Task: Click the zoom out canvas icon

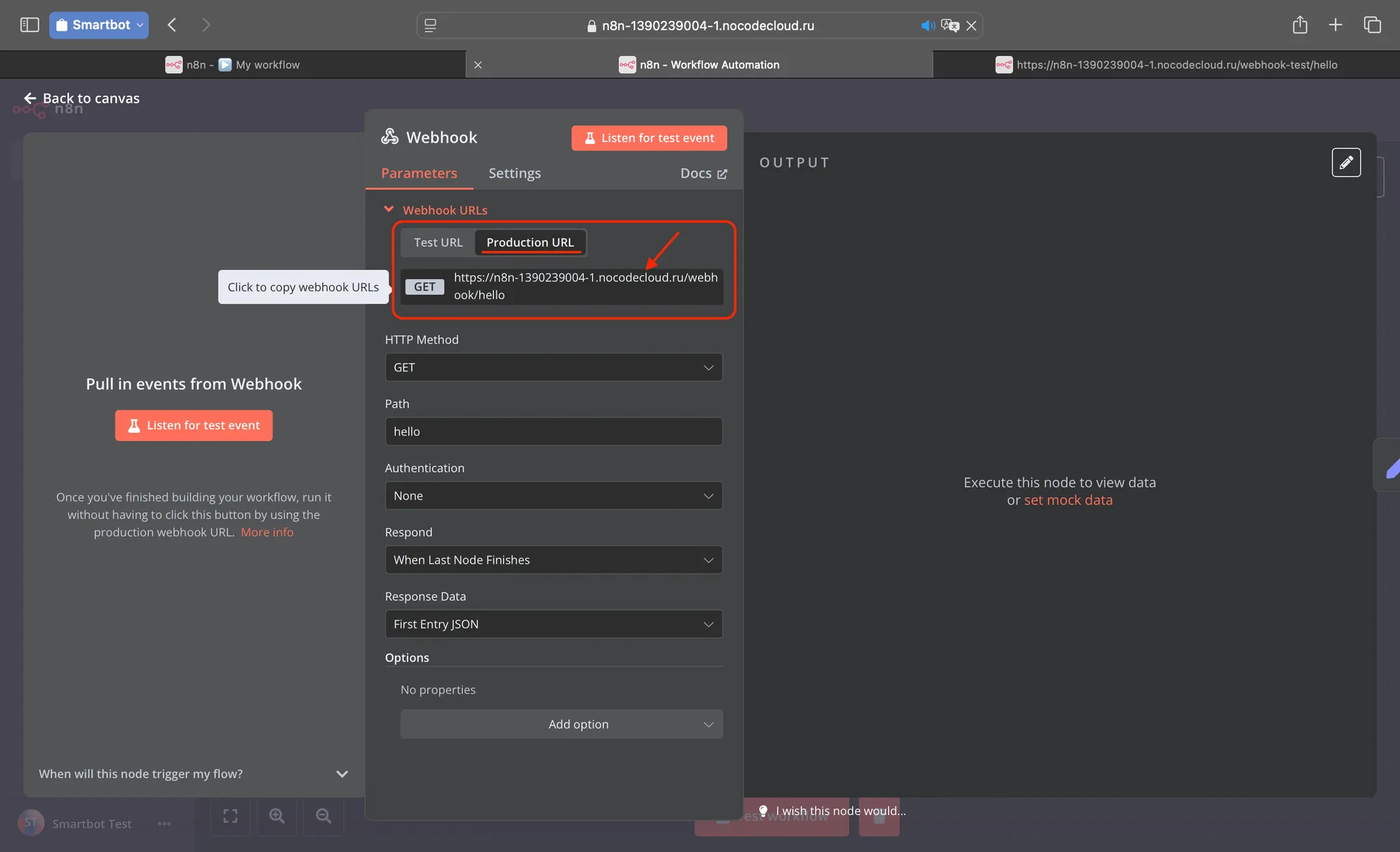Action: (x=323, y=816)
